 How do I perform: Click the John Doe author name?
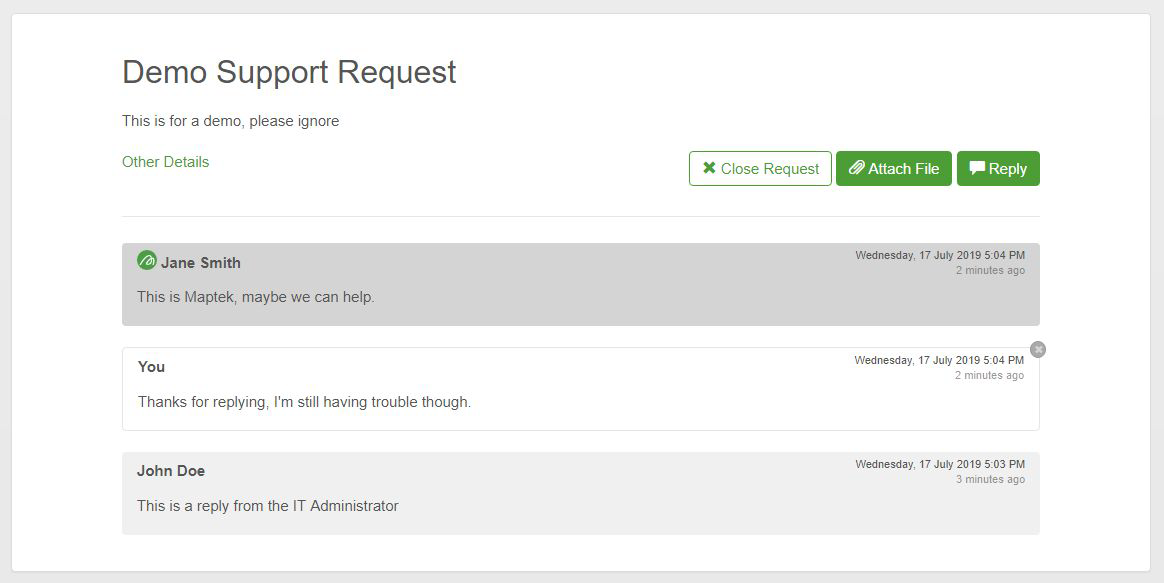(x=171, y=471)
